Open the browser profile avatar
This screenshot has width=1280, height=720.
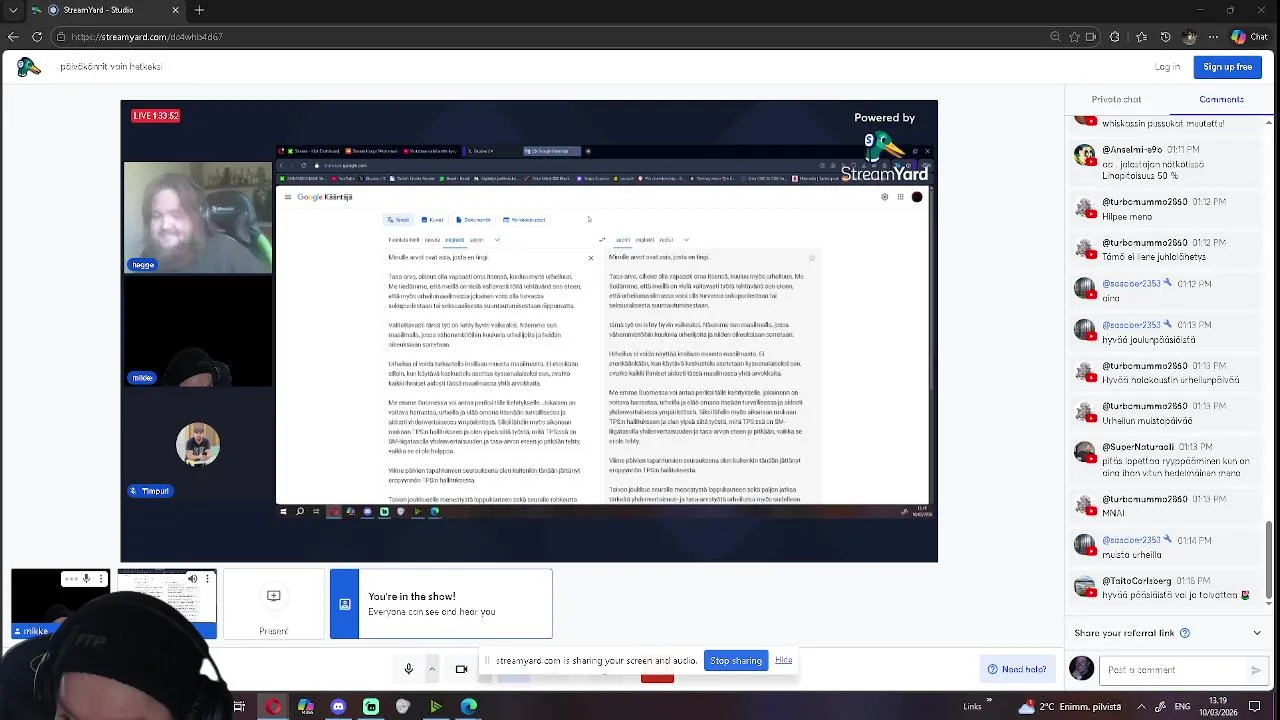1189,37
